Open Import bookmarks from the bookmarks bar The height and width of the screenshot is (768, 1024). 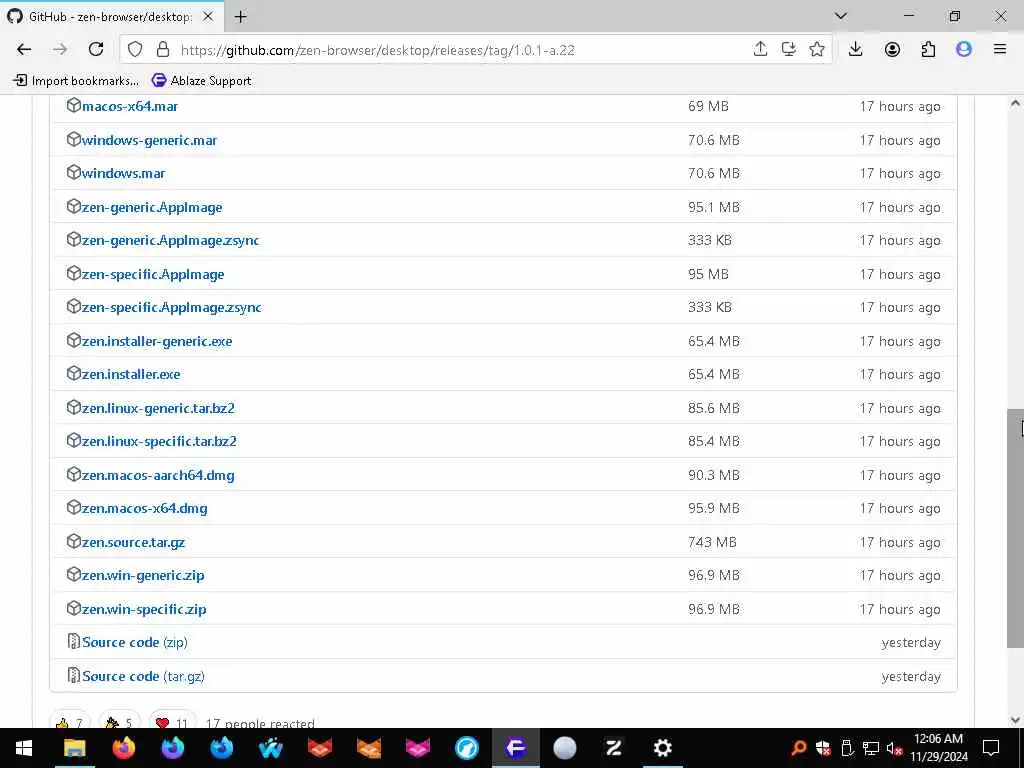[76, 81]
